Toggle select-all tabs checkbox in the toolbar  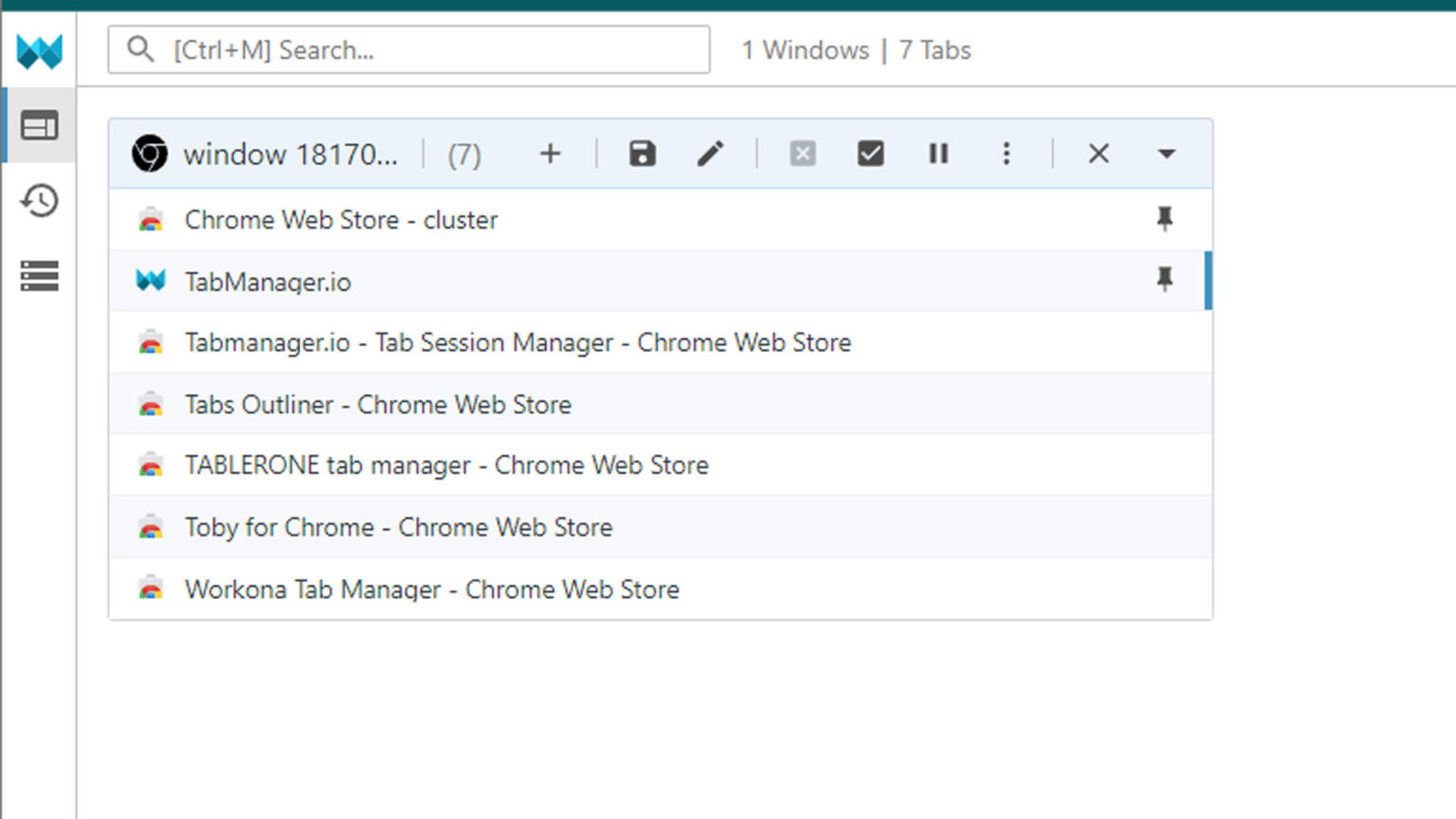pyautogui.click(x=870, y=153)
